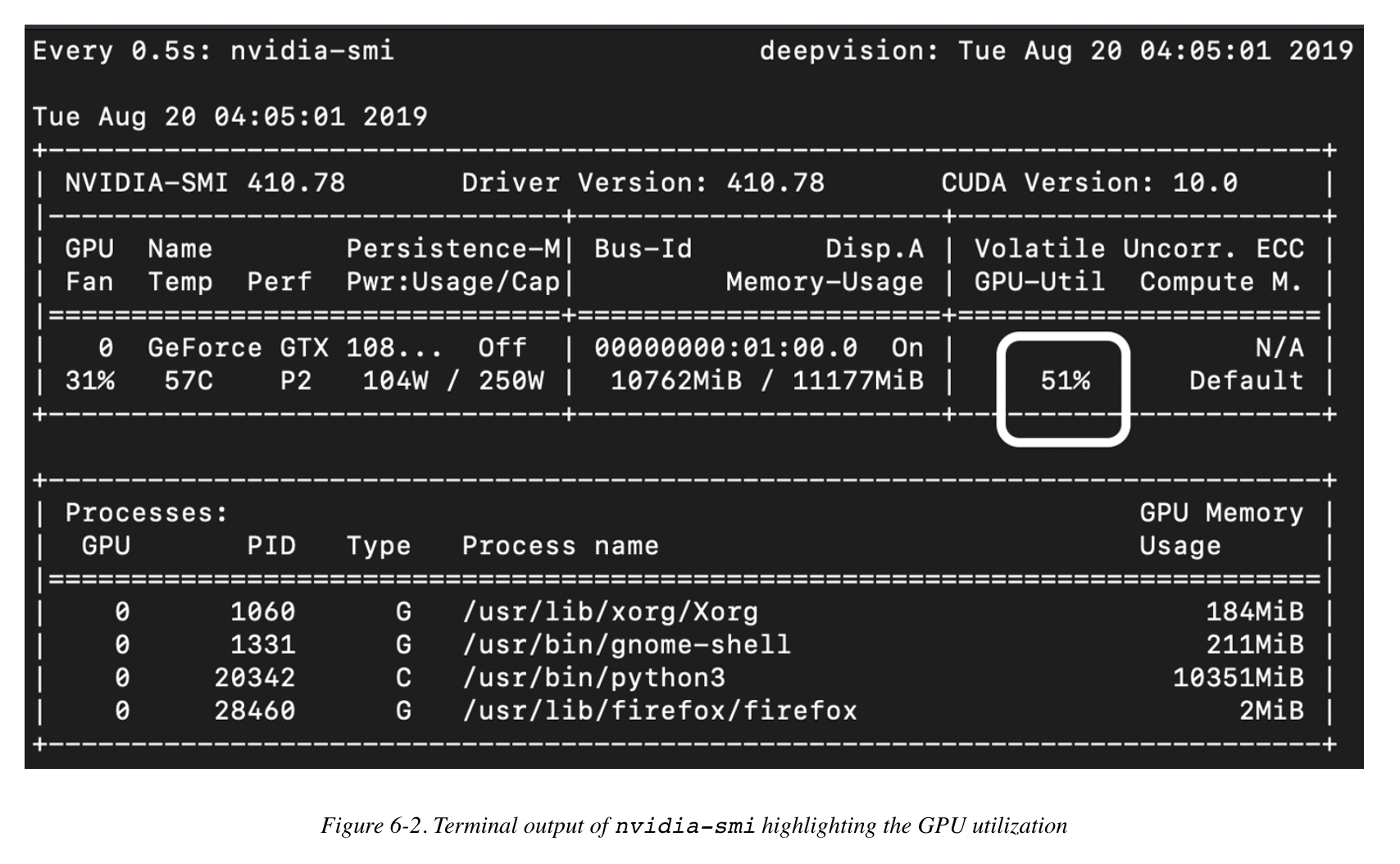Click process path '/usr/lib/xorg/Xorg'
This screenshot has width=1400, height=864.
[x=611, y=612]
